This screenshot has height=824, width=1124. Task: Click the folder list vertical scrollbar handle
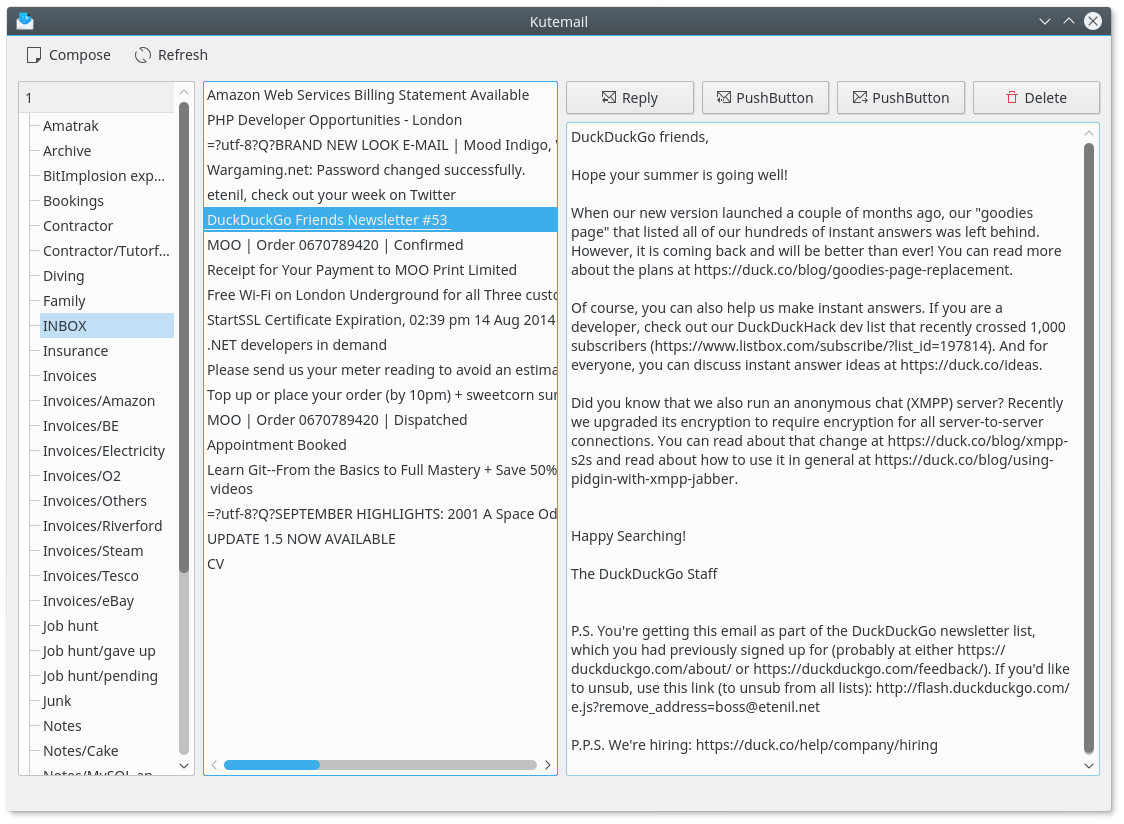pos(184,337)
